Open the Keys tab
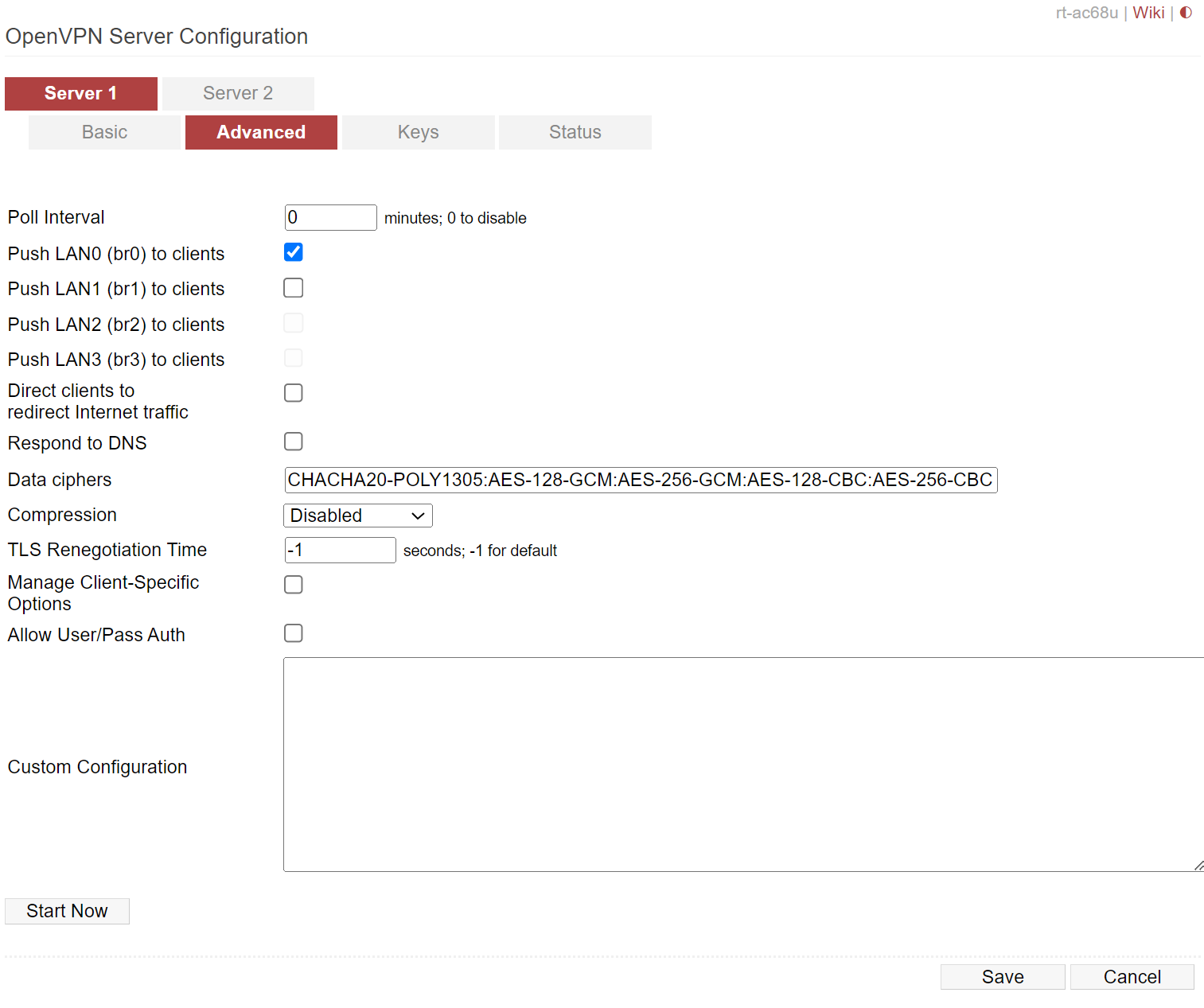 tap(419, 132)
